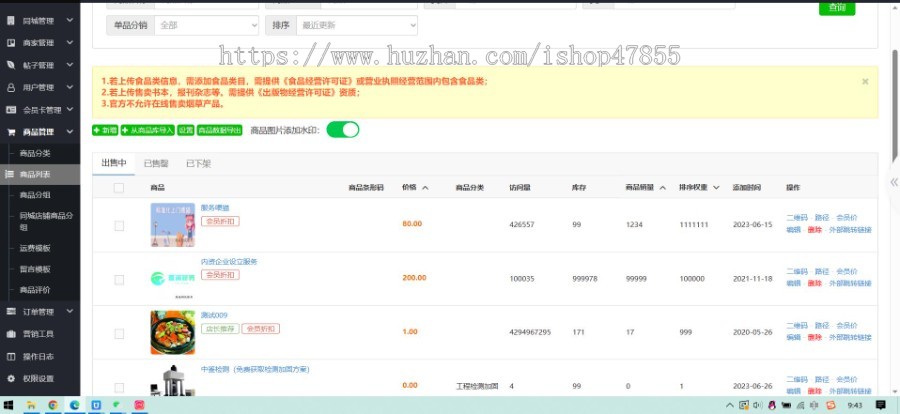Click the 商品数据导出 button
The image size is (900, 414).
pyautogui.click(x=219, y=130)
